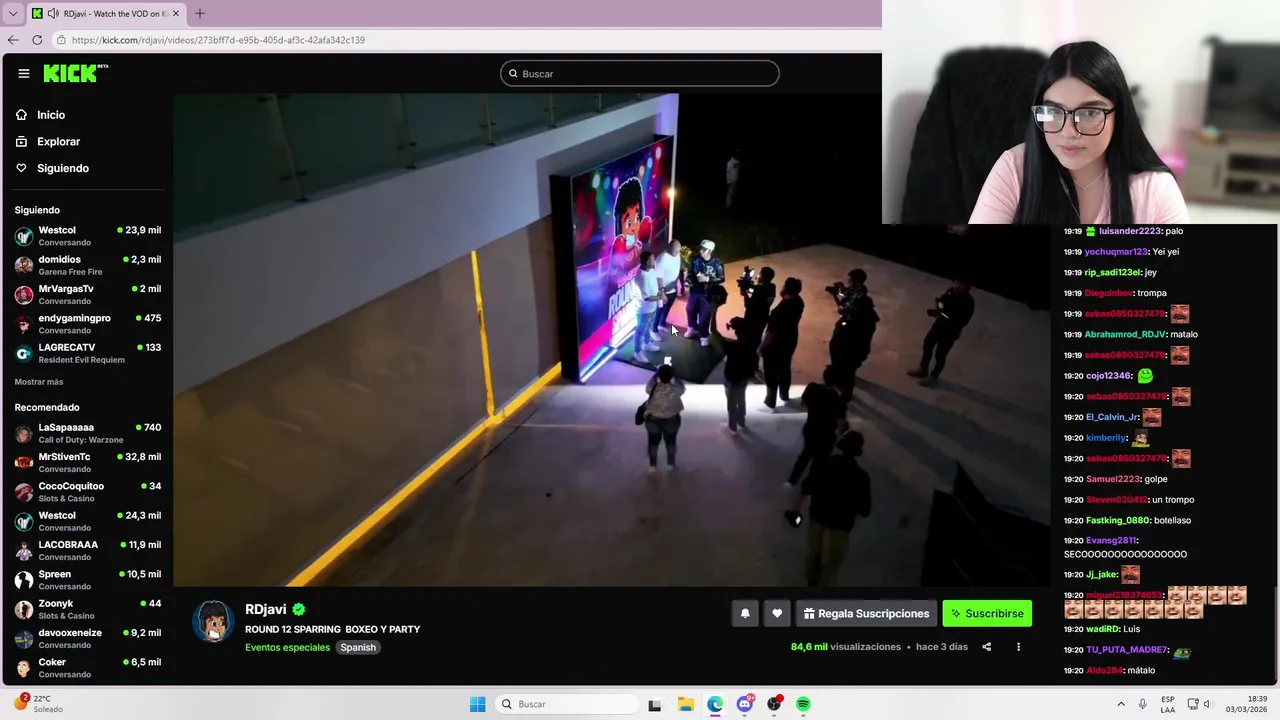Open Task View on taskbar
This screenshot has height=720, width=1280.
coord(654,704)
